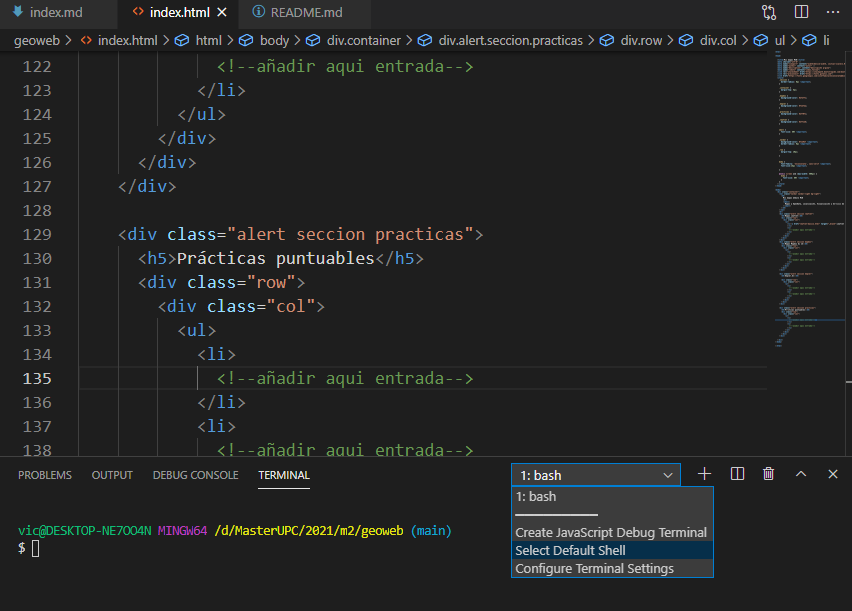Create a new terminal with plus icon
852x611 pixels.
tap(704, 474)
